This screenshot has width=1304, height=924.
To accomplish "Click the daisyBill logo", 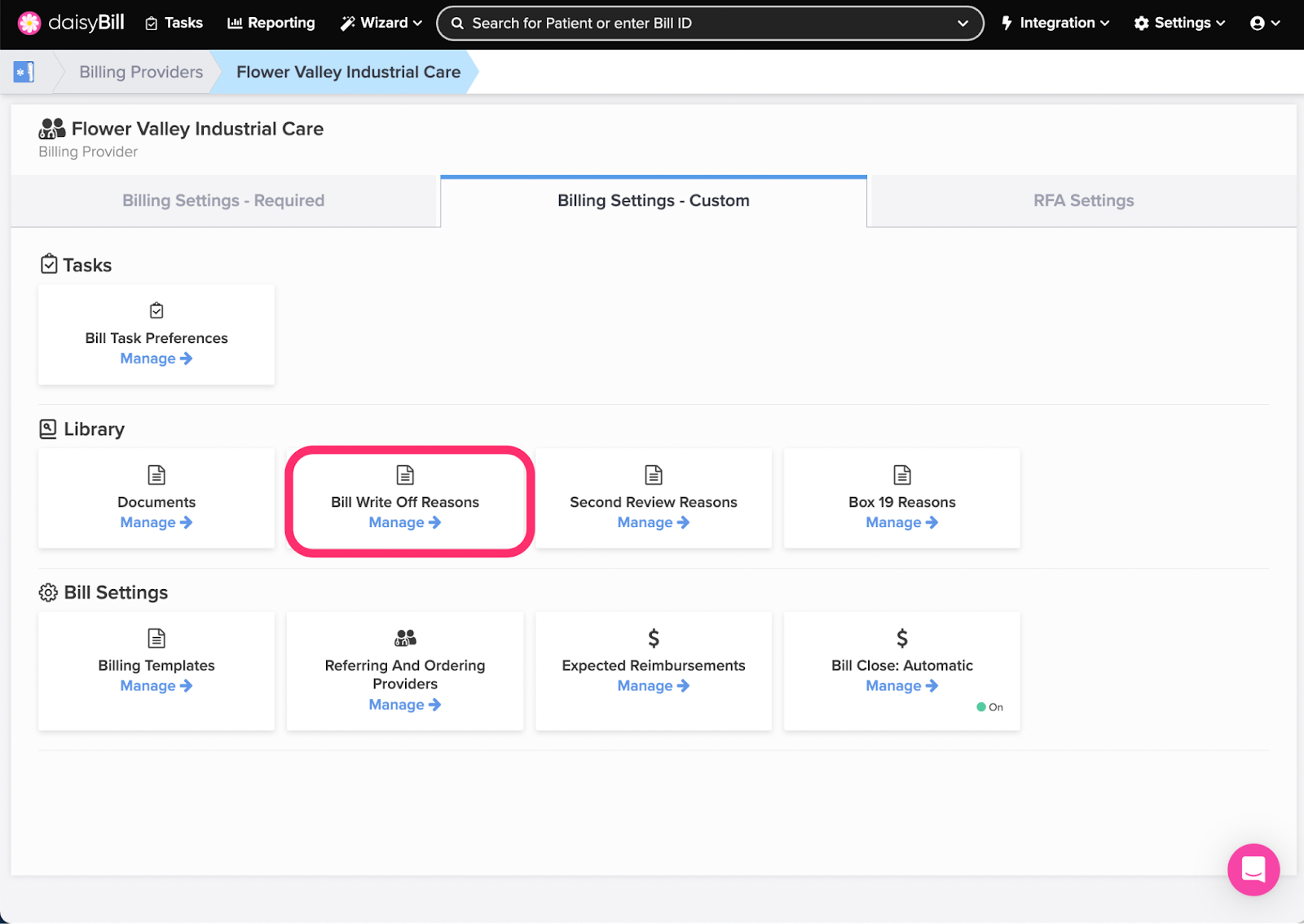I will pyautogui.click(x=71, y=23).
